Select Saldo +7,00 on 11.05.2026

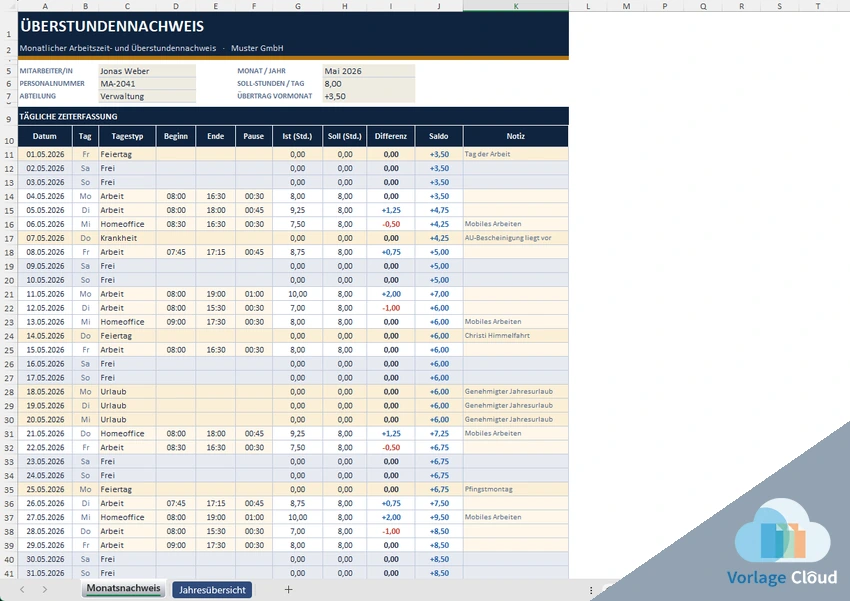pos(439,294)
